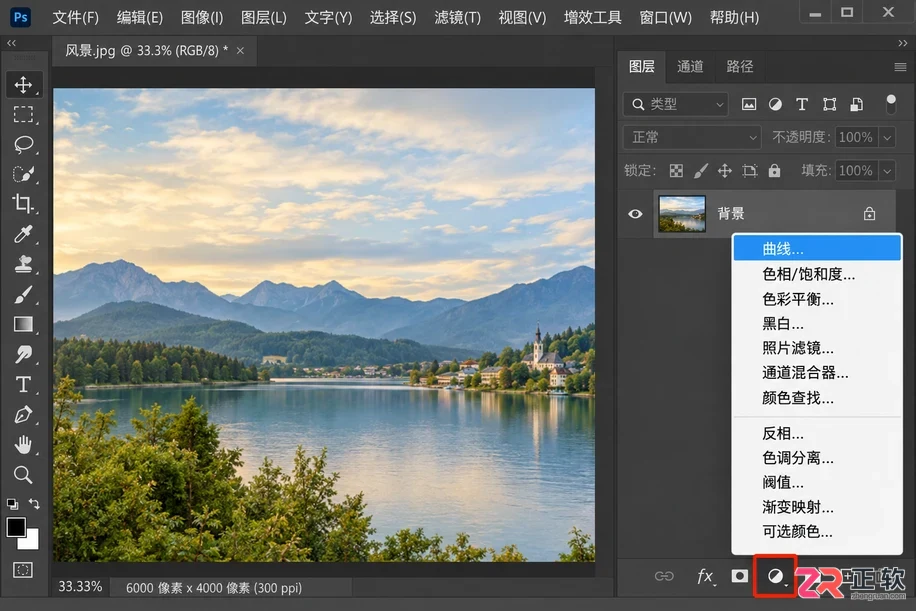Click the opacity 100% input field
The image size is (916, 611).
click(x=856, y=137)
